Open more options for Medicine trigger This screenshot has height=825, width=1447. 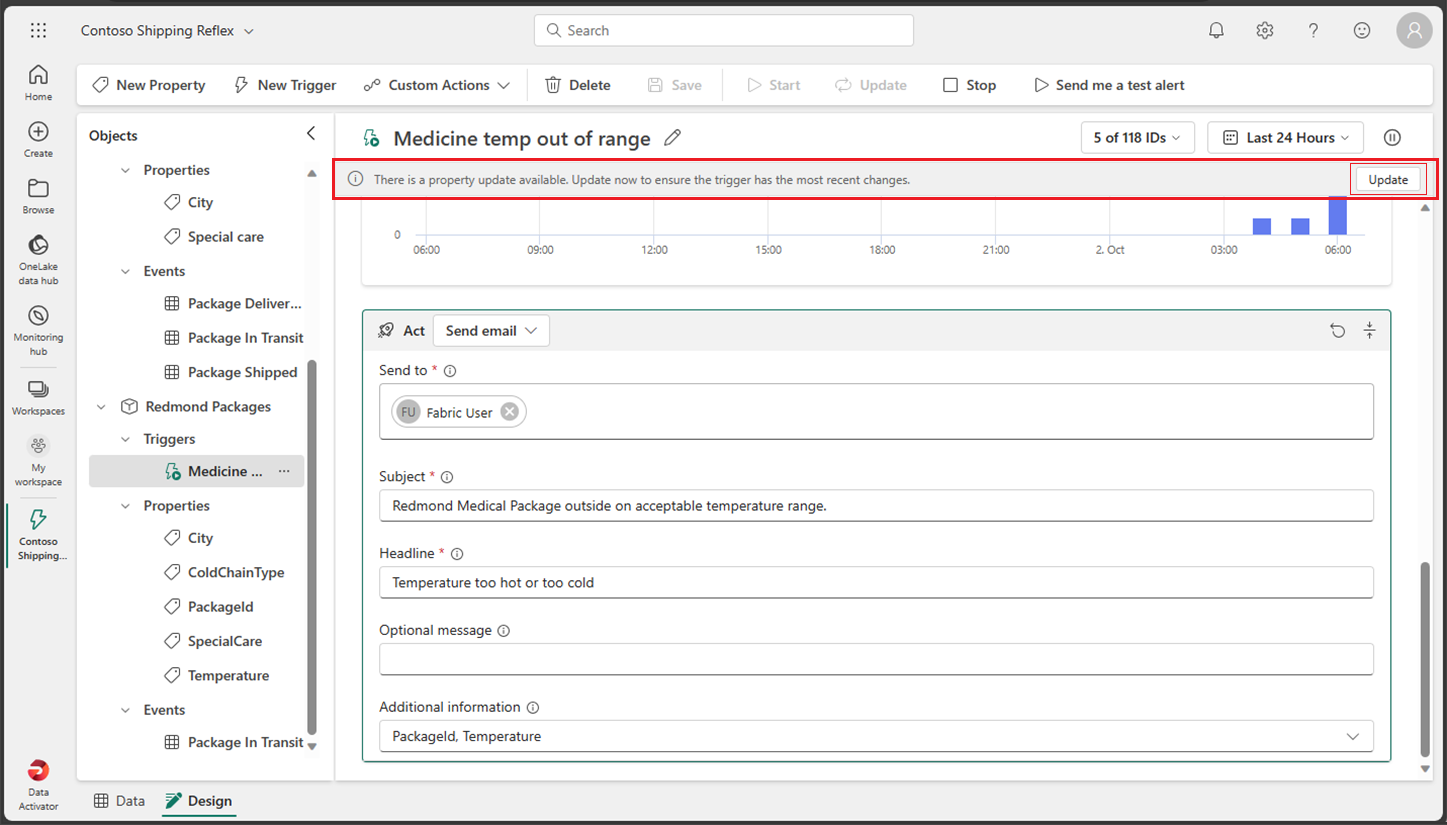click(x=284, y=471)
